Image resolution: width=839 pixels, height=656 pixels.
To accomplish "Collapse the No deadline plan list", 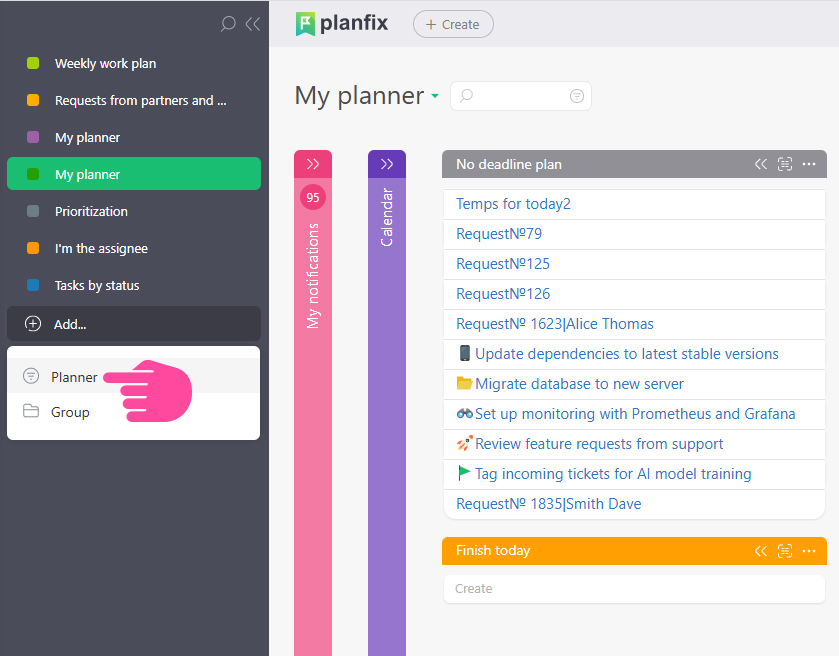I will click(x=761, y=164).
